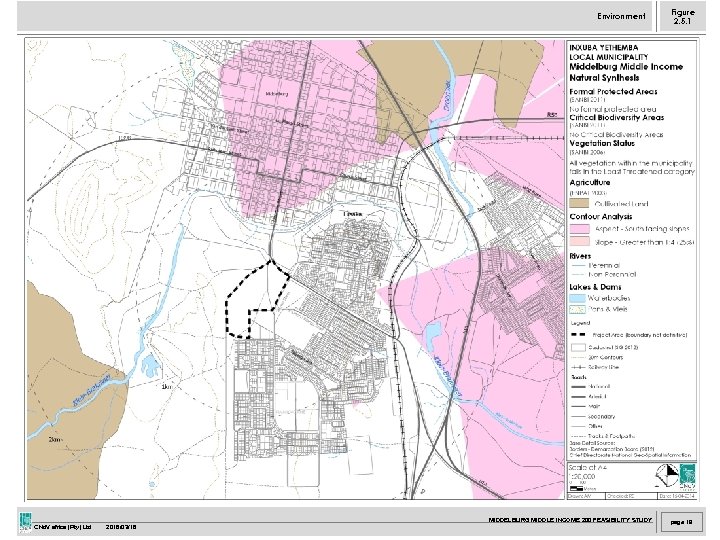
Task: Click the north arrow compass symbol
Action: click(x=667, y=476)
